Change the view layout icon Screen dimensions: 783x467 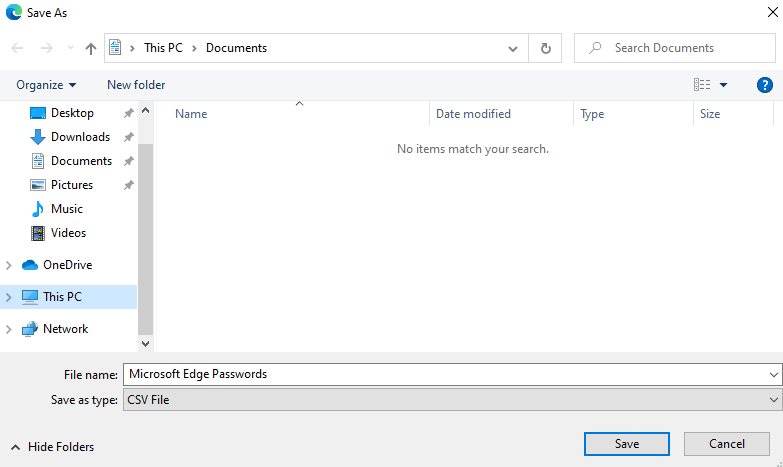[702, 85]
